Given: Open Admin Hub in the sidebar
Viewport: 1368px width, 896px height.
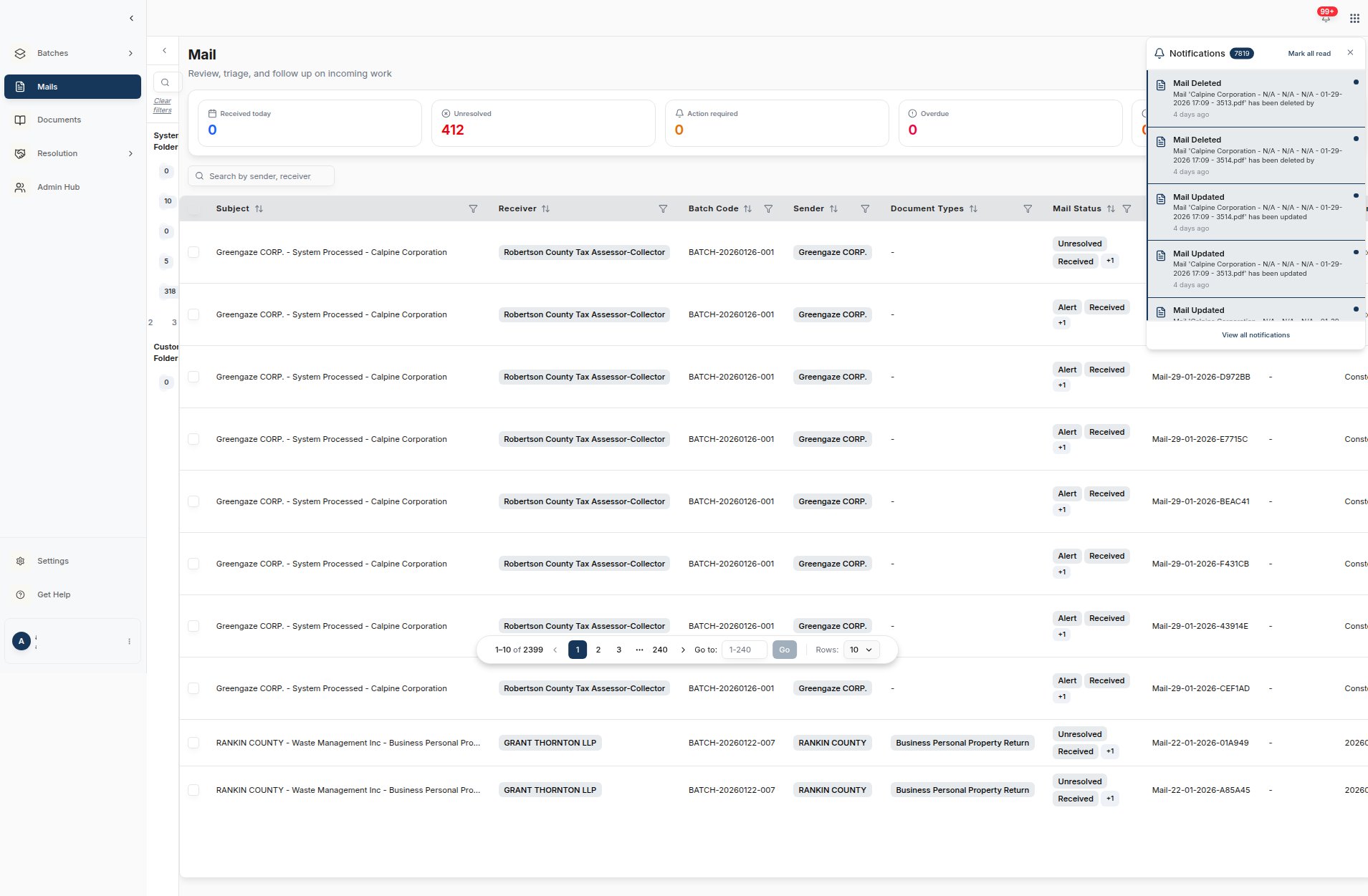Looking at the screenshot, I should point(58,187).
